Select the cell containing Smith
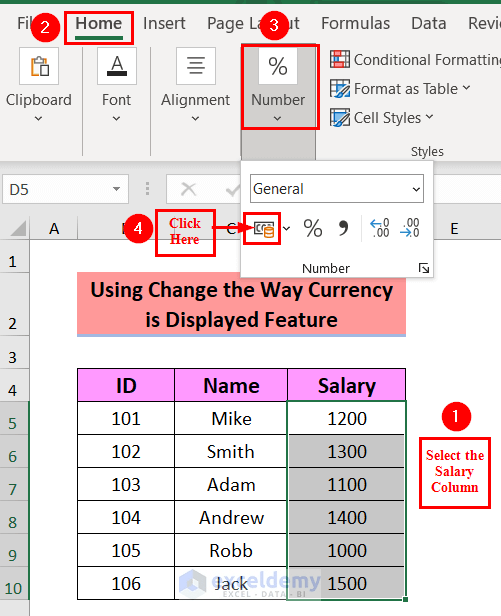 (x=231, y=451)
